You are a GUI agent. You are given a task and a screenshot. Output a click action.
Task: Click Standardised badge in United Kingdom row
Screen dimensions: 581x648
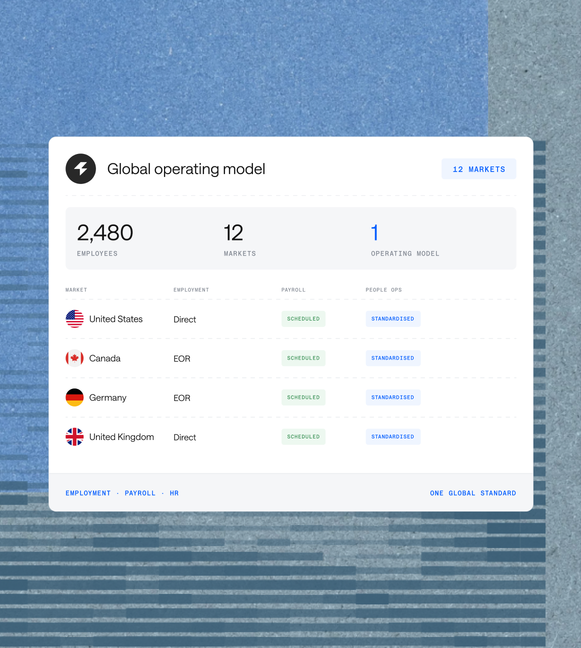pos(393,436)
